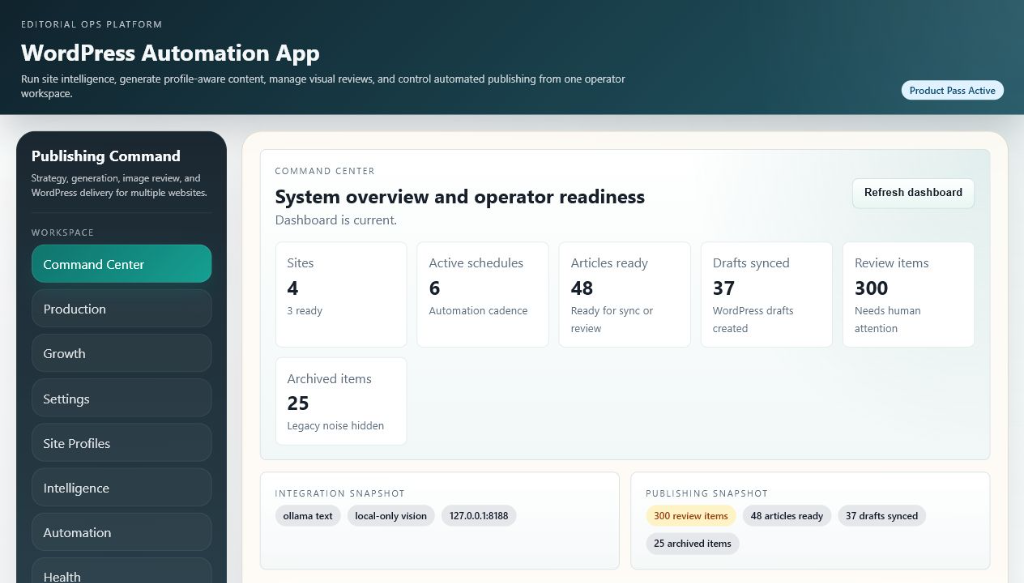Open the Health sidebar item
Image resolution: width=1024 pixels, height=583 pixels.
click(121, 572)
